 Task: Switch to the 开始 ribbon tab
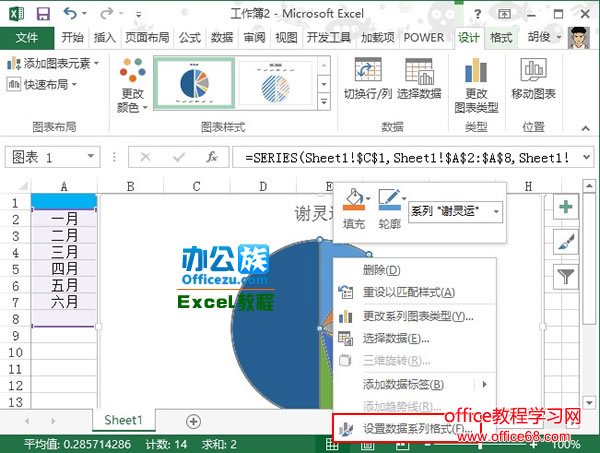point(72,37)
